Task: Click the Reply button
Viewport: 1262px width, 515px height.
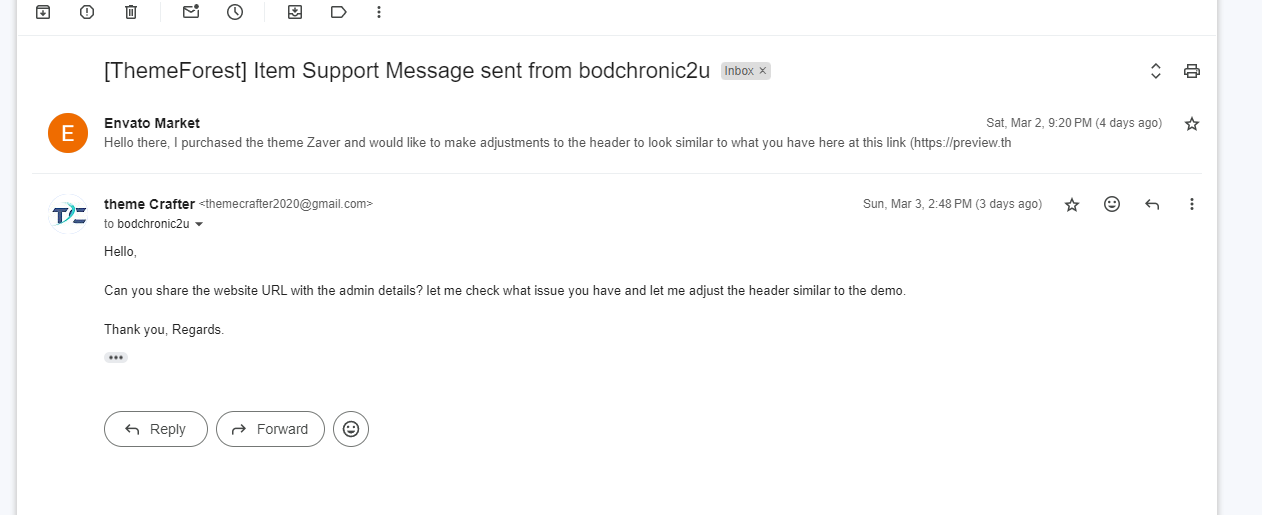Action: pos(156,429)
